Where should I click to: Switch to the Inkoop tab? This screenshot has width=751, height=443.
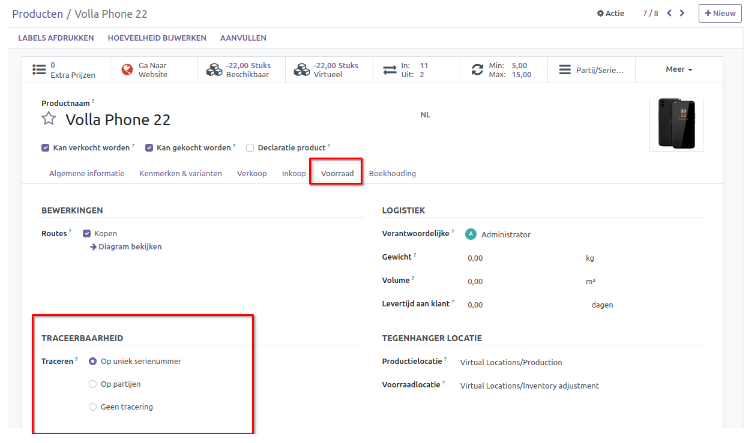pyautogui.click(x=294, y=173)
